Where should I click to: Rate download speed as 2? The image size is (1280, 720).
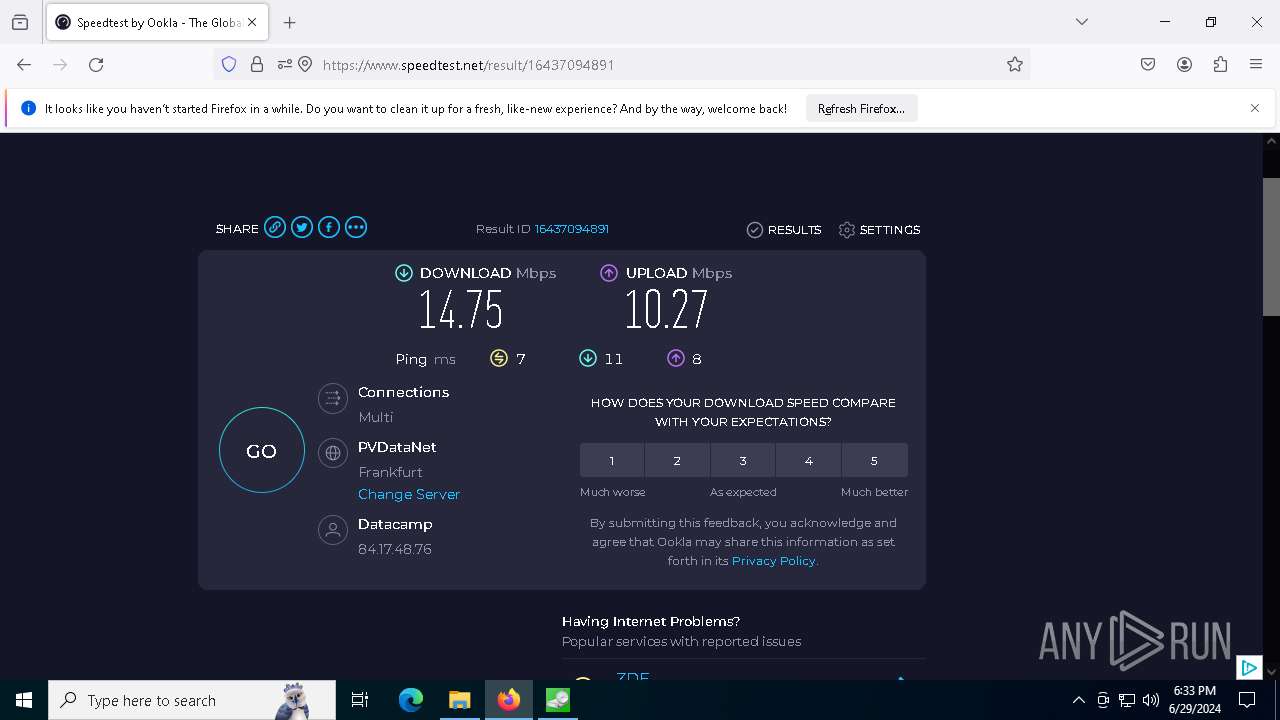coord(677,461)
